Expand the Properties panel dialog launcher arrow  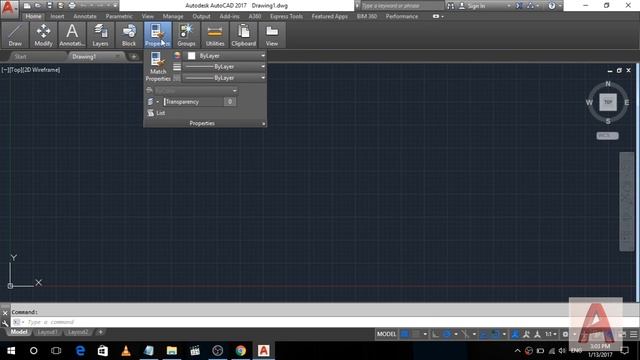click(263, 123)
